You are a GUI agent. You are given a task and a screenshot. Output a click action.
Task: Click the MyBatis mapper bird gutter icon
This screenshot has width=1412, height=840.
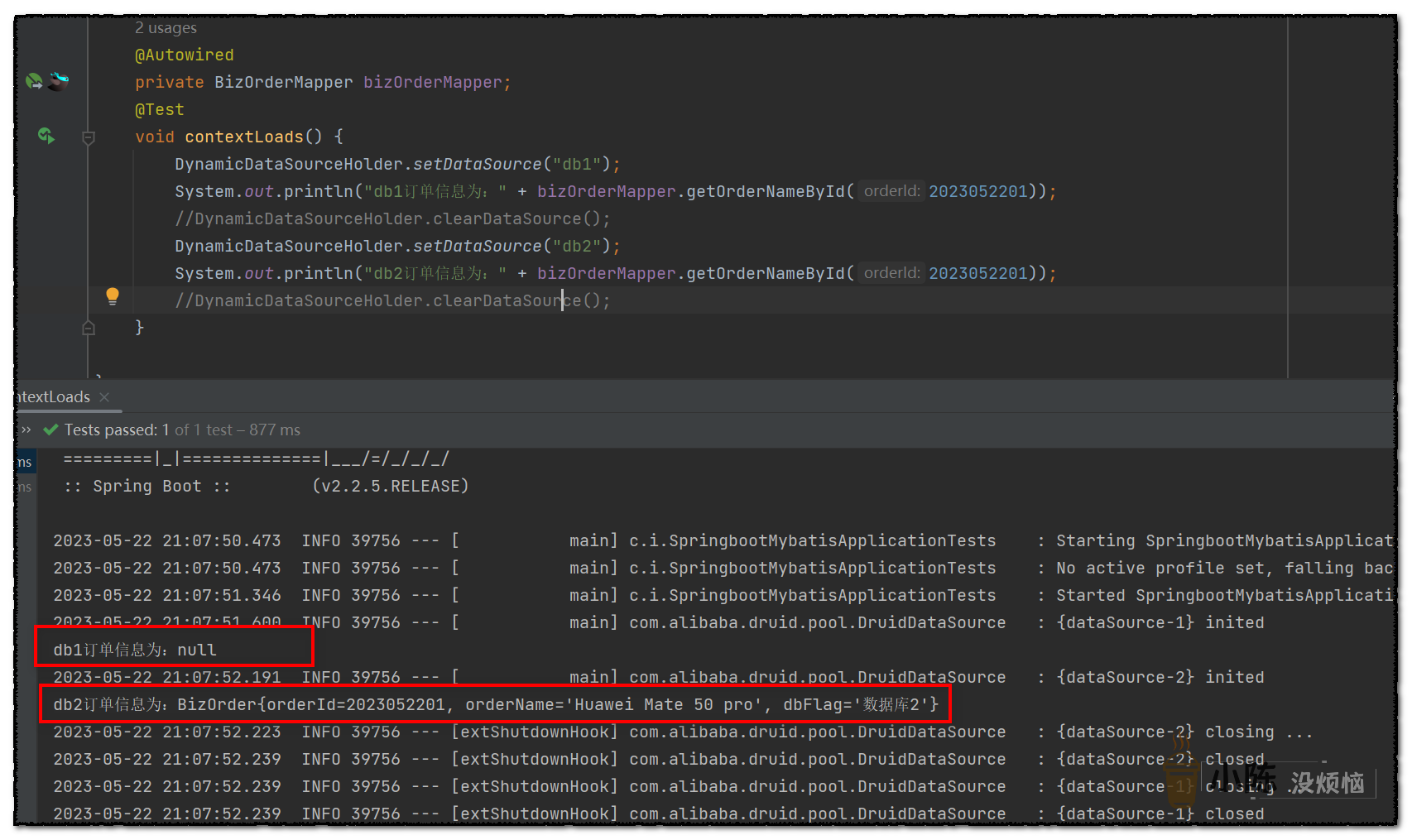pyautogui.click(x=58, y=81)
